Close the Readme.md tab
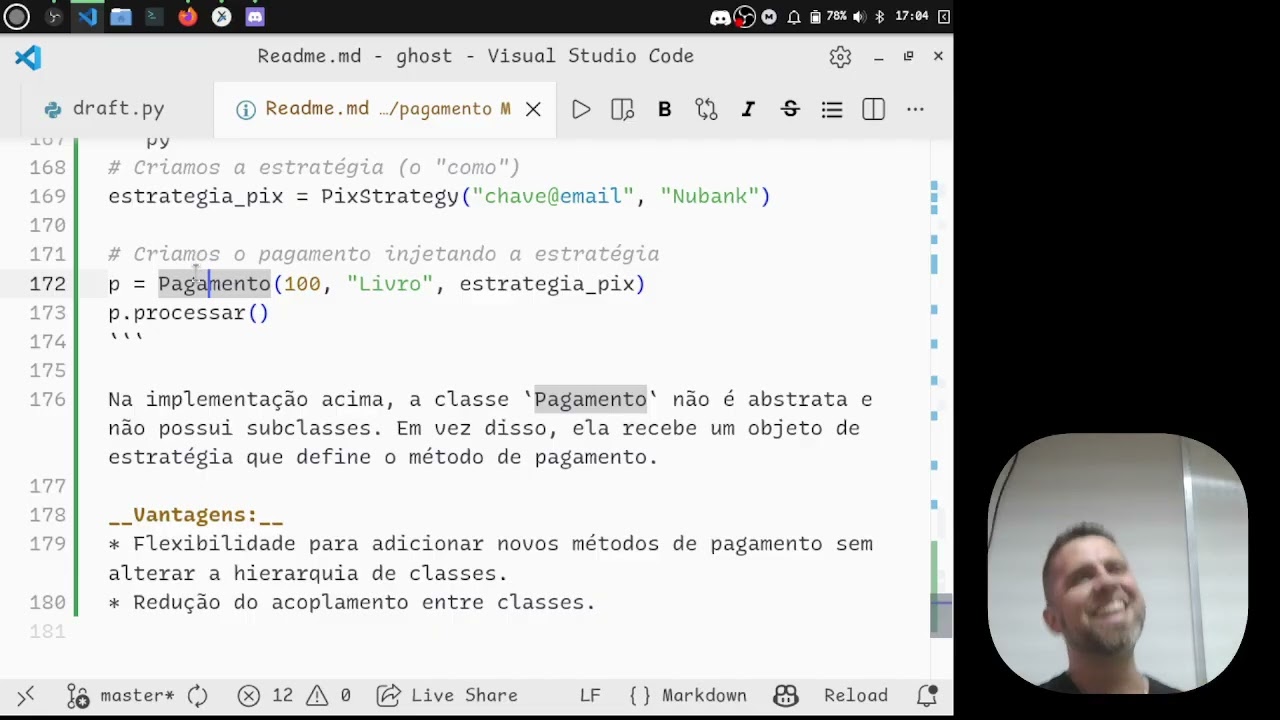Viewport: 1280px width, 720px height. click(533, 109)
